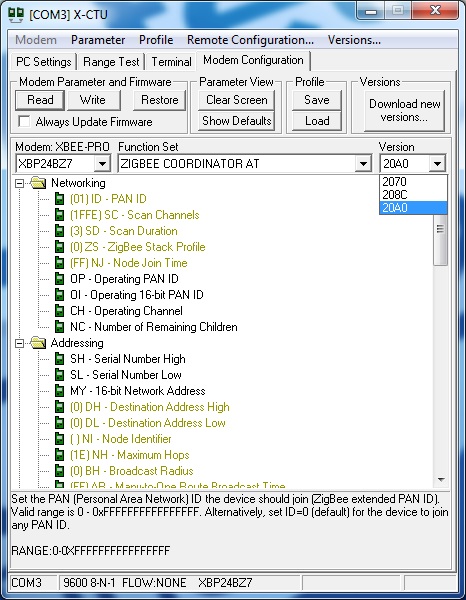
Task: Click the COM3 status bar entry
Action: tap(33, 583)
